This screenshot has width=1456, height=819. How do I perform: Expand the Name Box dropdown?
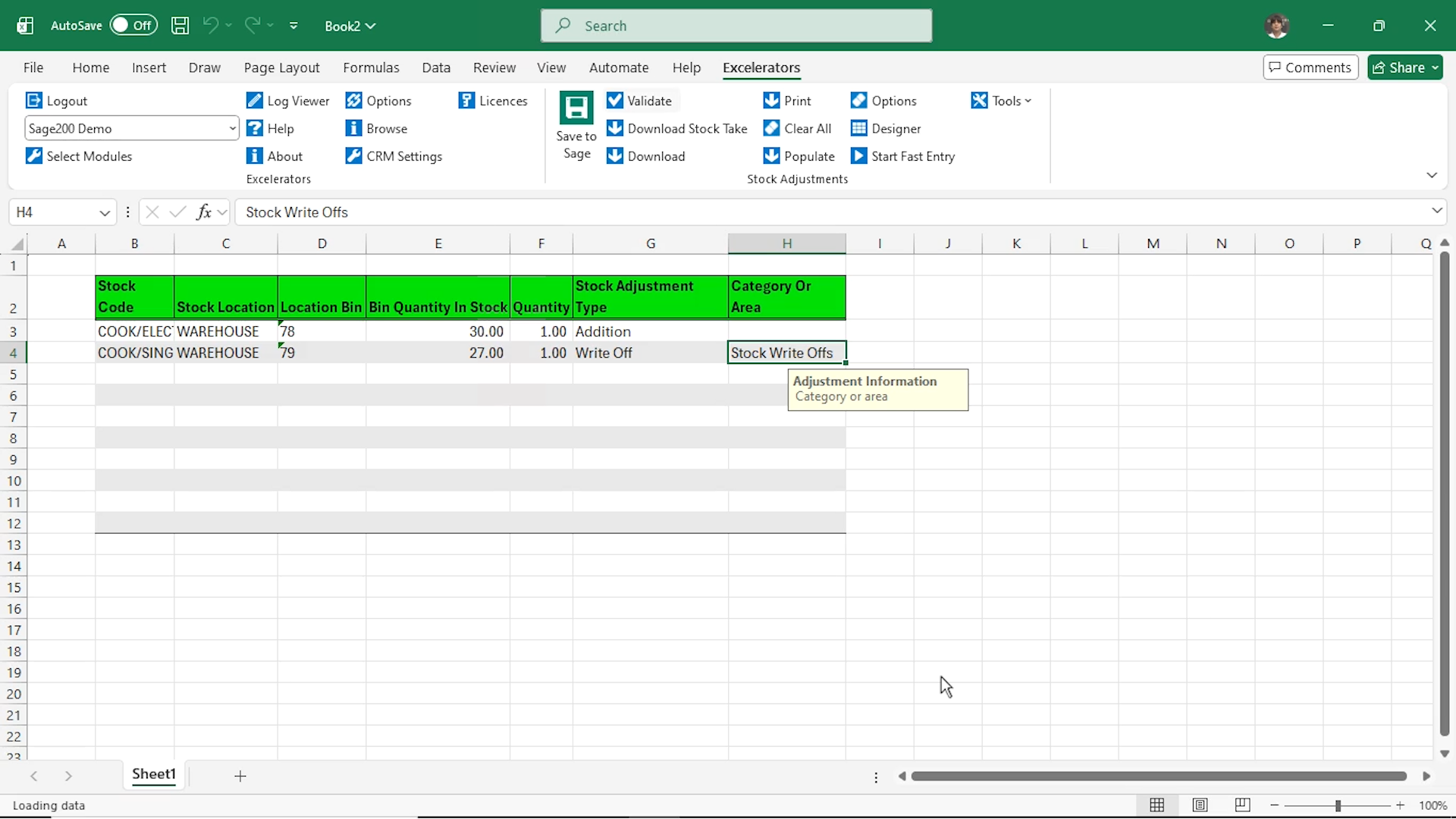(x=105, y=212)
